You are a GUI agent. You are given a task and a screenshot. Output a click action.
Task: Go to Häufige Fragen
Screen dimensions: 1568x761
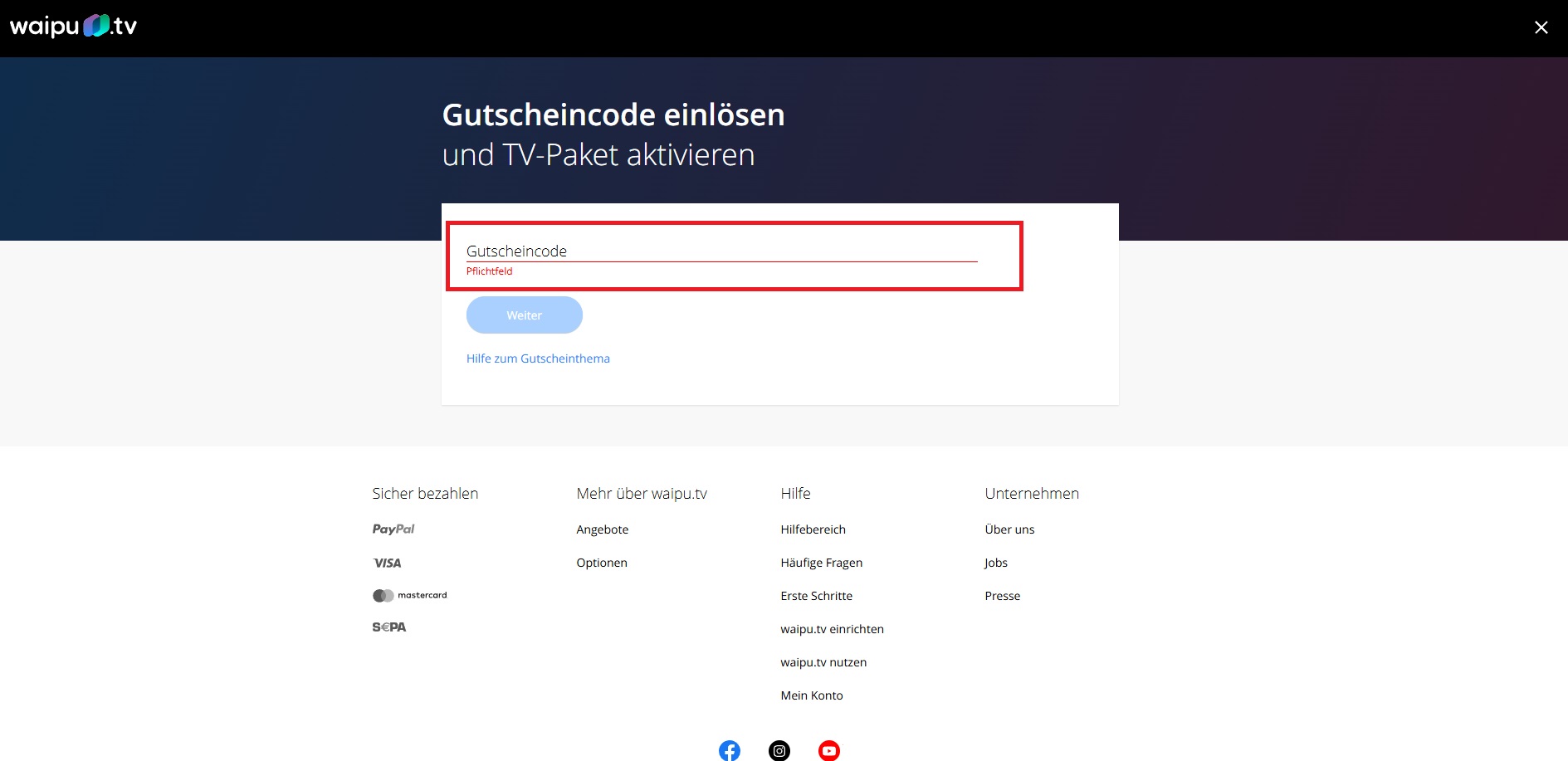click(x=821, y=563)
